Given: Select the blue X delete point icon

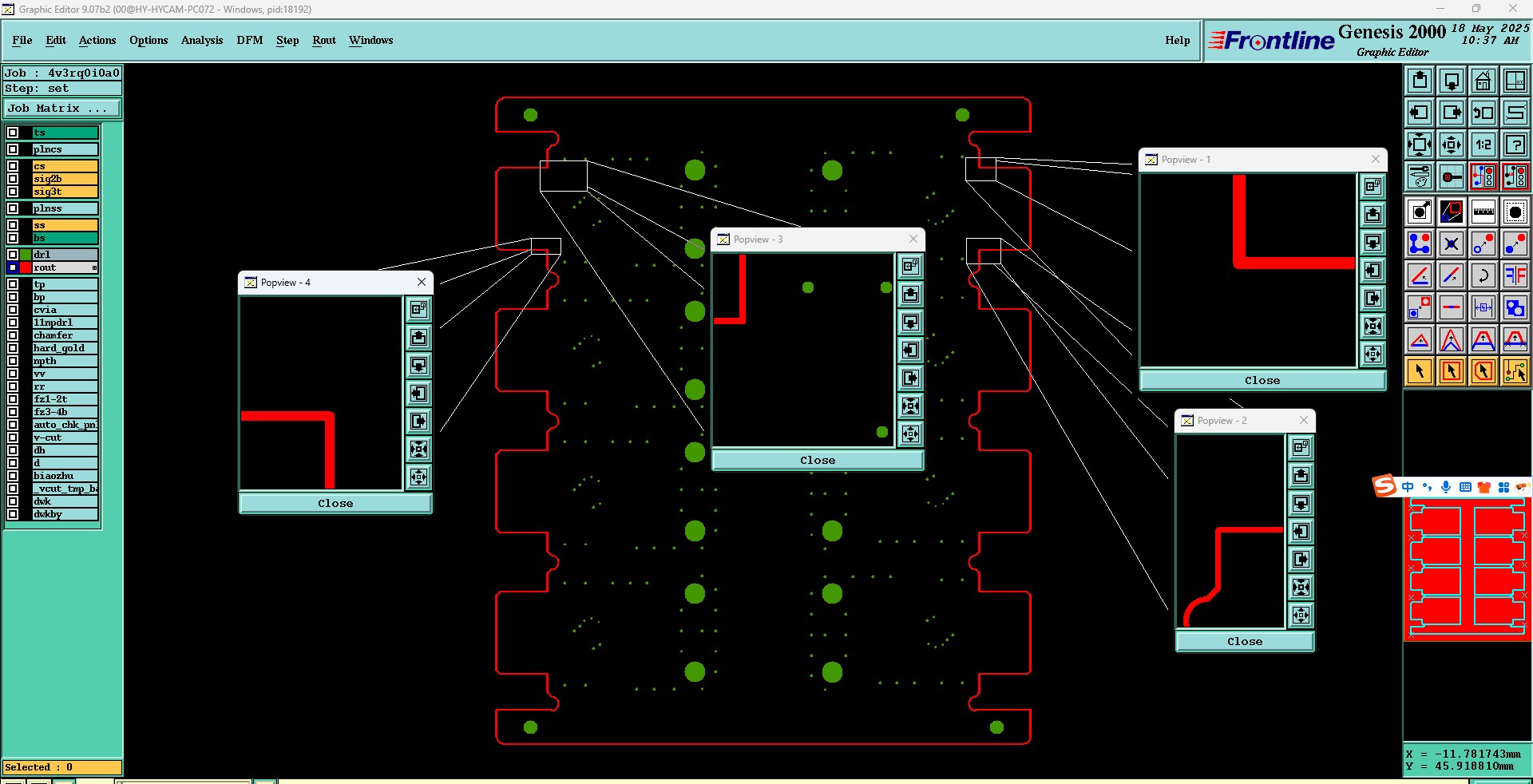Looking at the screenshot, I should pyautogui.click(x=1452, y=244).
